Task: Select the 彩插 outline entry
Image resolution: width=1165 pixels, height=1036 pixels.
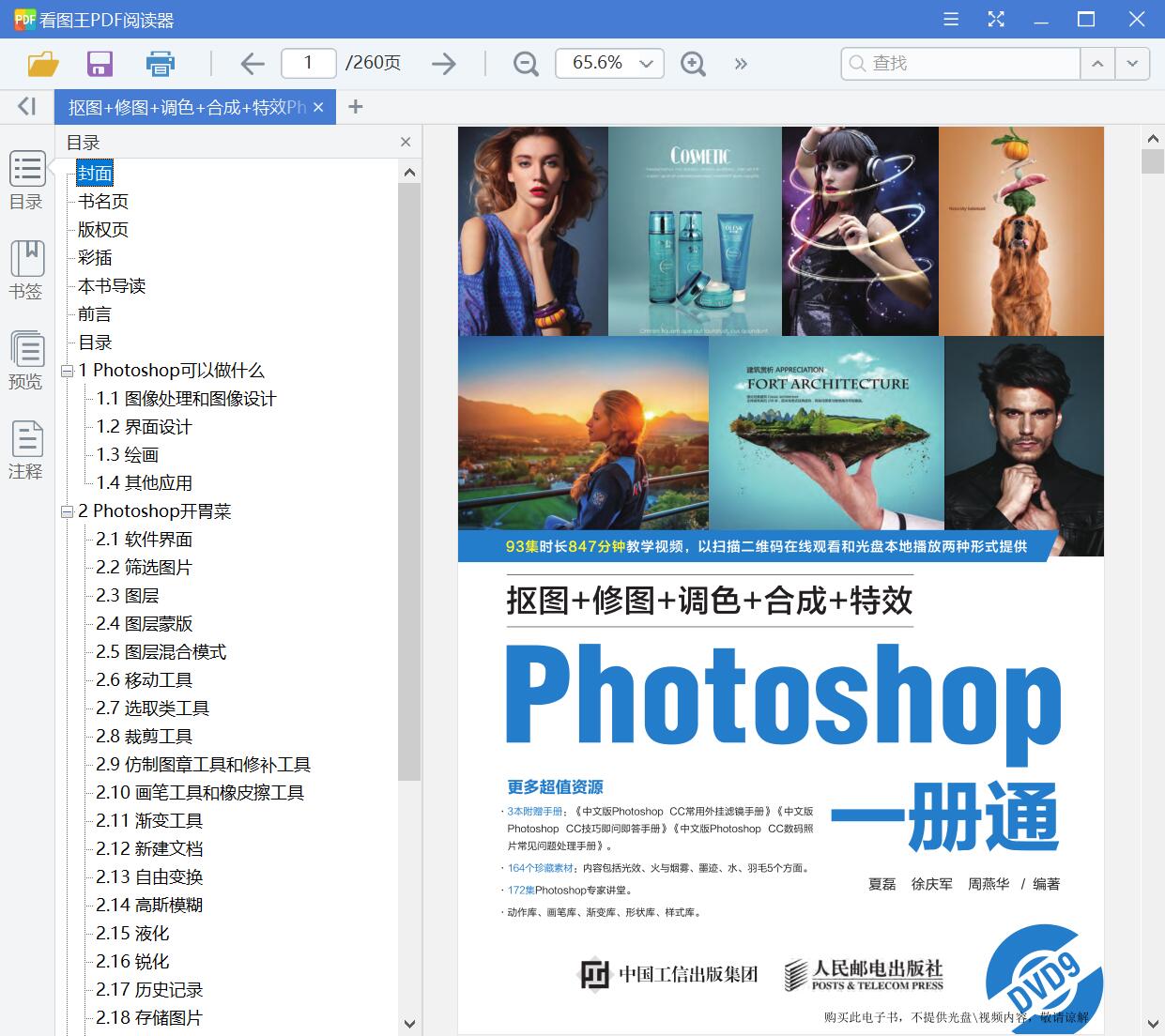Action: (95, 258)
